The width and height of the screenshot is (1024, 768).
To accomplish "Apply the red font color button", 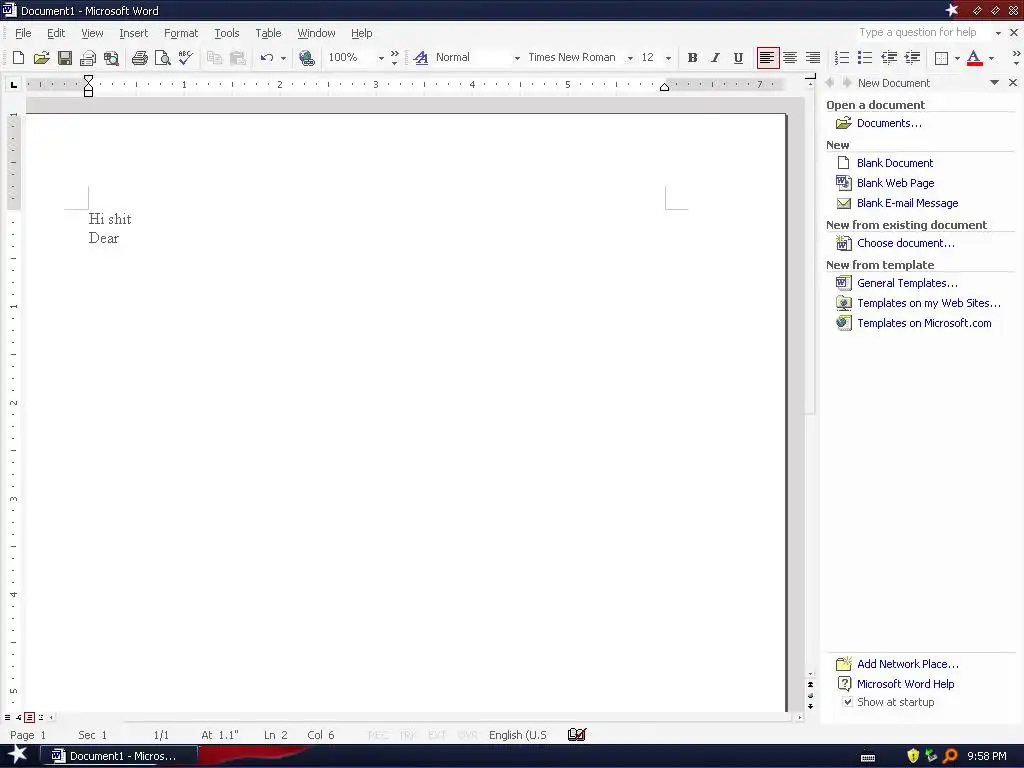I will 974,57.
